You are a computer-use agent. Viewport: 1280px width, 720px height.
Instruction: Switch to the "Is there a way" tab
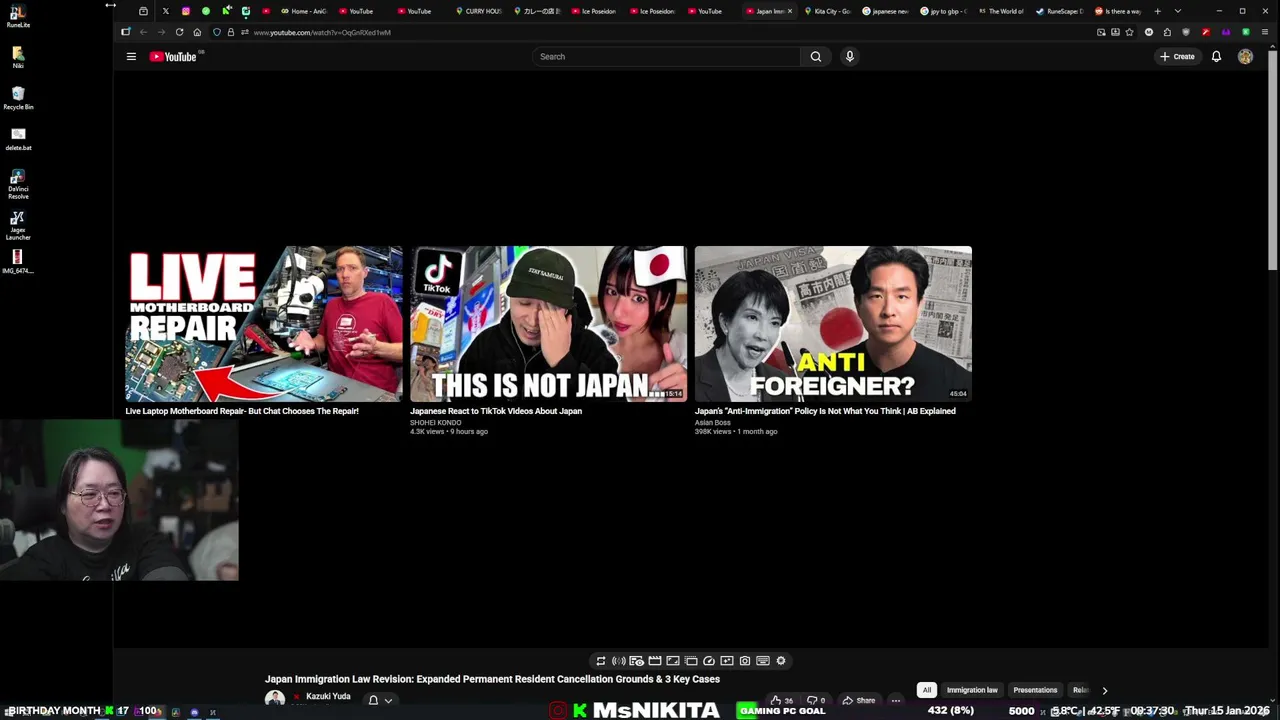1118,11
